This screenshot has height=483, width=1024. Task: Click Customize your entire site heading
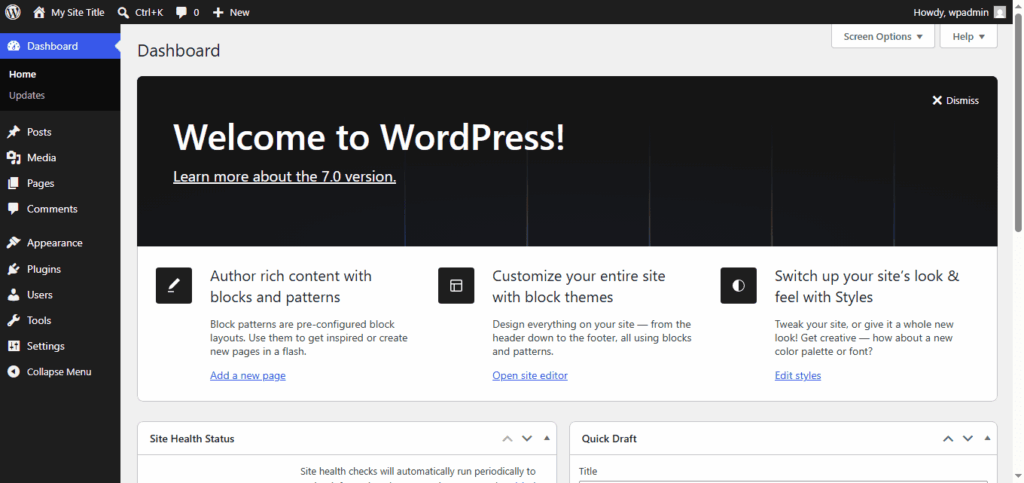[x=579, y=287]
